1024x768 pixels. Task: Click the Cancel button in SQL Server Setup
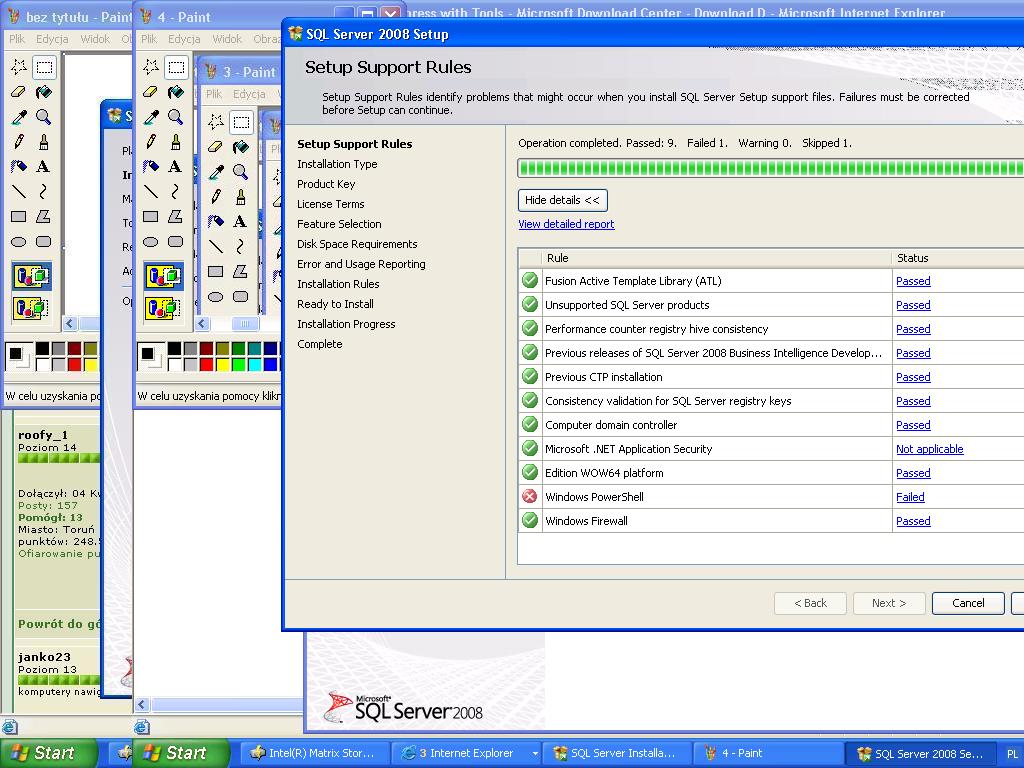coord(968,603)
